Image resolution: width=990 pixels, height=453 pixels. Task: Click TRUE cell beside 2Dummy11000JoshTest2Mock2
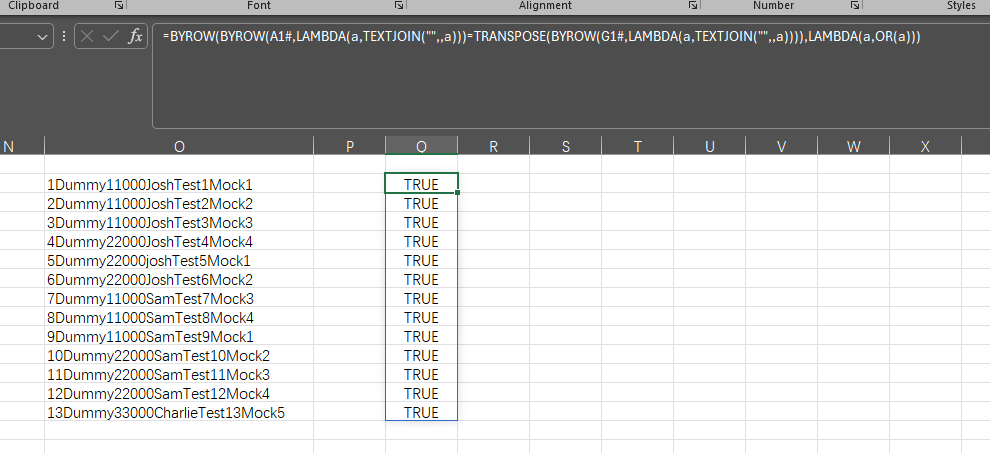(x=421, y=203)
